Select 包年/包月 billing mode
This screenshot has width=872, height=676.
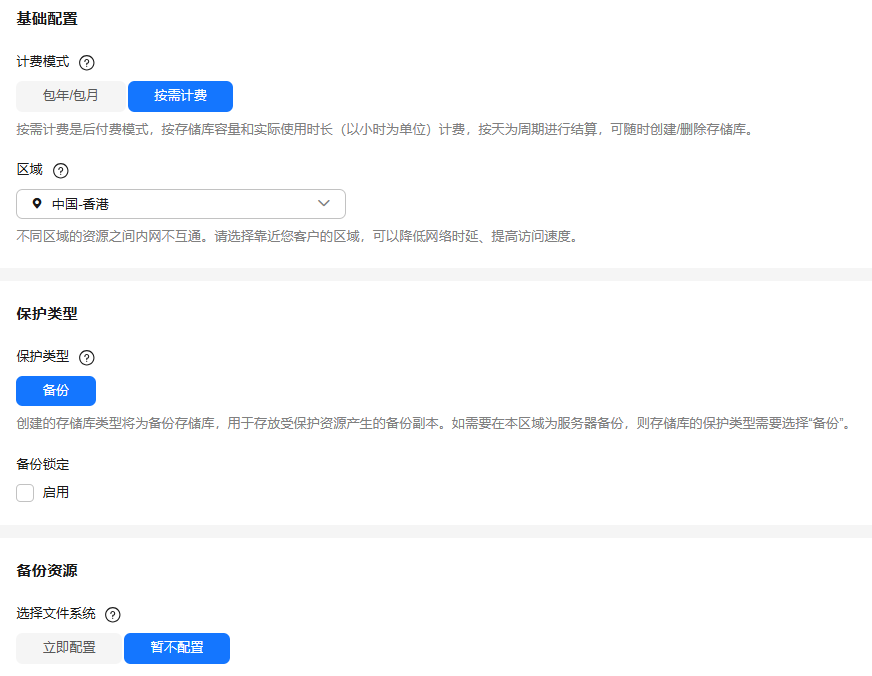[x=71, y=96]
